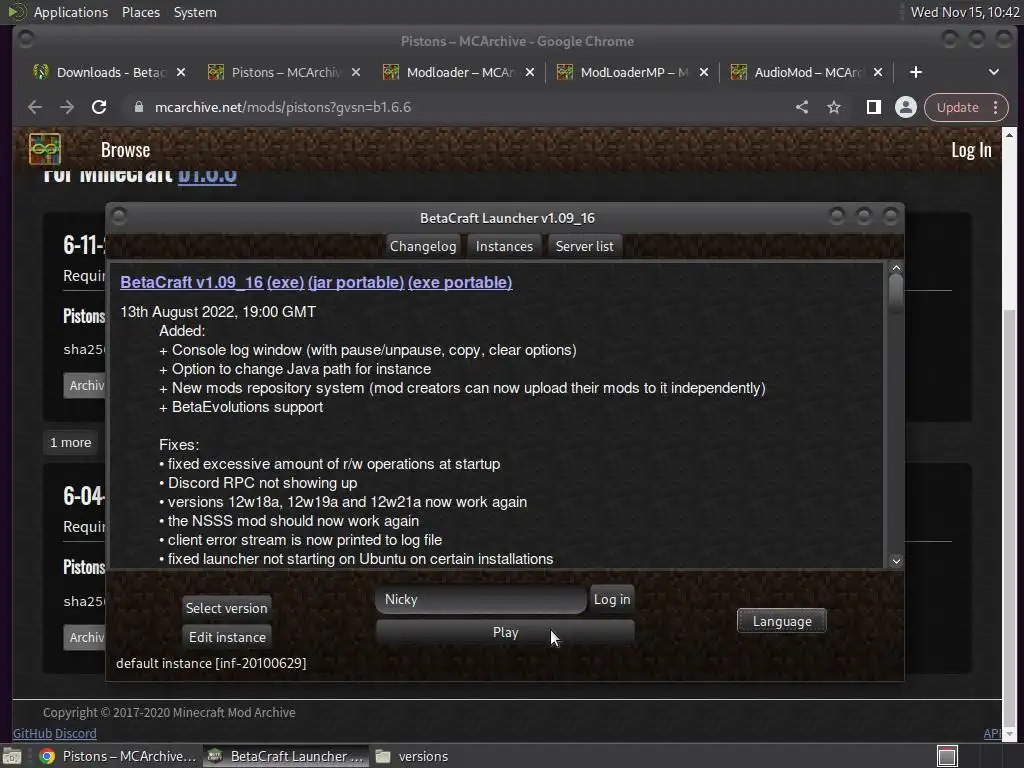This screenshot has width=1024, height=768.
Task: Switch to the Instances tab
Action: click(x=504, y=246)
